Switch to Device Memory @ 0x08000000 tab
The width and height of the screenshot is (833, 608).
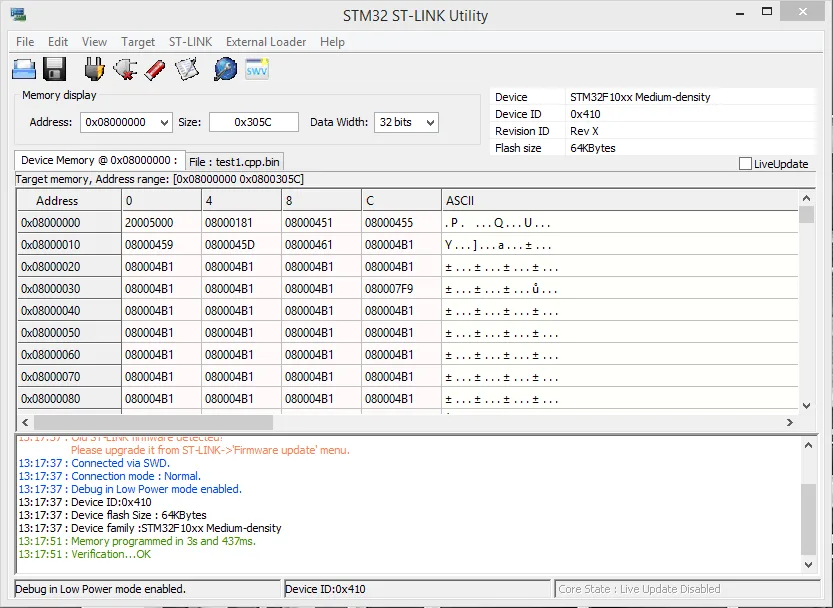pos(100,160)
